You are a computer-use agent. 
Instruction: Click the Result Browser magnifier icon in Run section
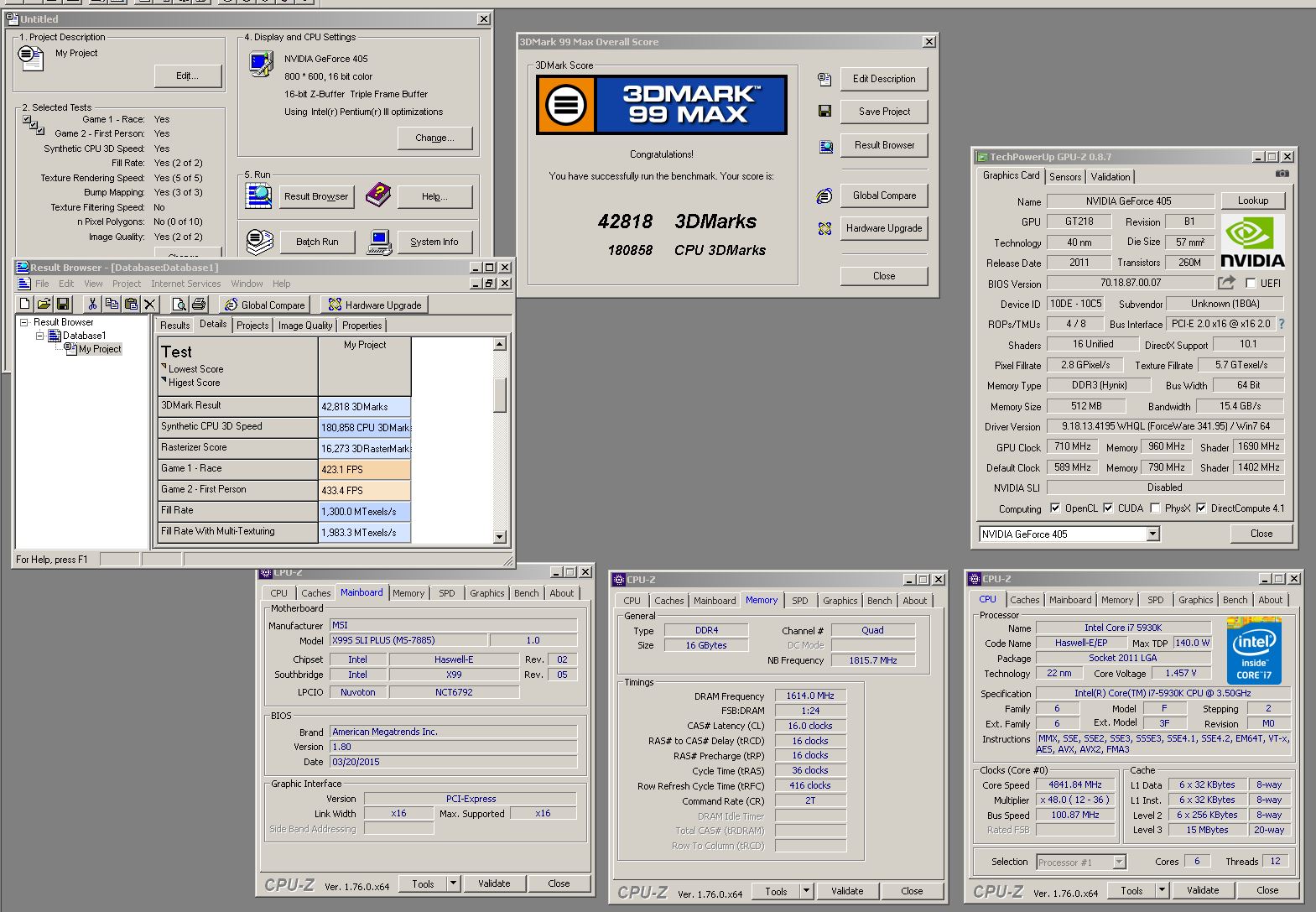[258, 195]
